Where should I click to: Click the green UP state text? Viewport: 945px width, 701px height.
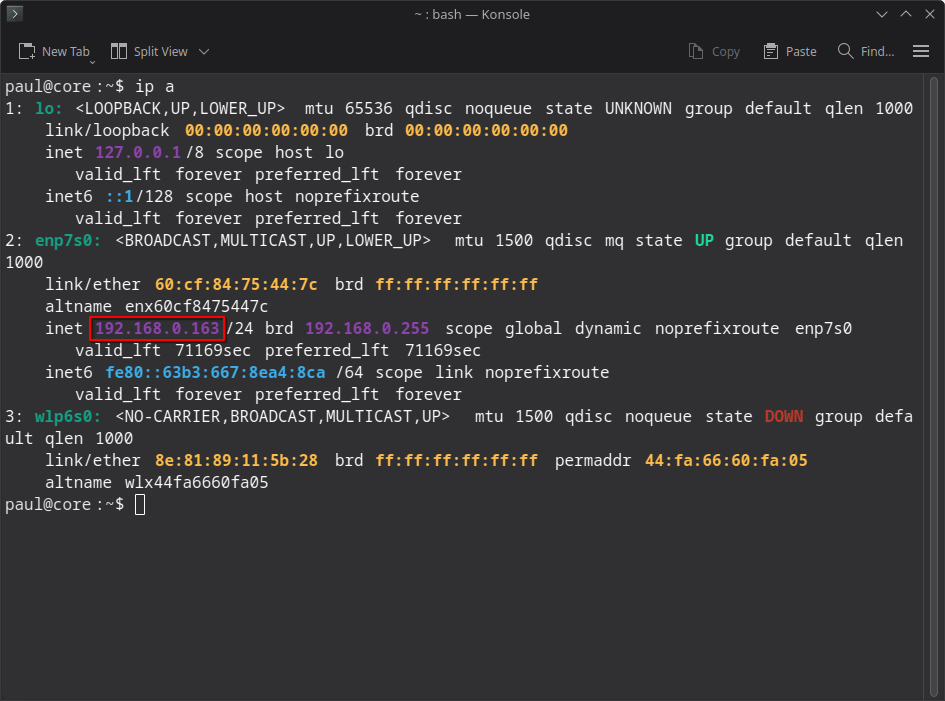tap(704, 240)
